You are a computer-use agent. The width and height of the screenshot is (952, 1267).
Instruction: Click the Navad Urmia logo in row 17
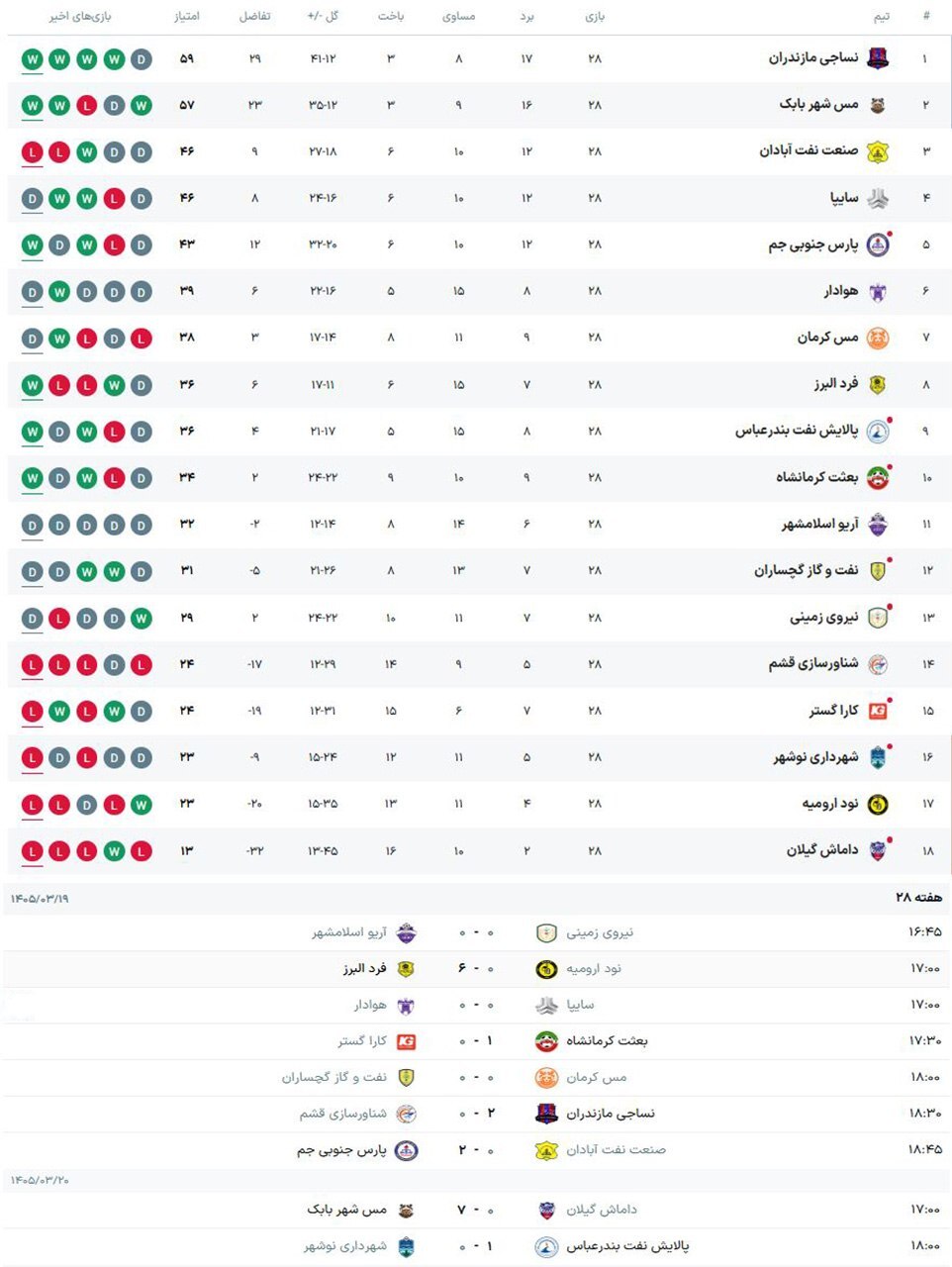[877, 804]
